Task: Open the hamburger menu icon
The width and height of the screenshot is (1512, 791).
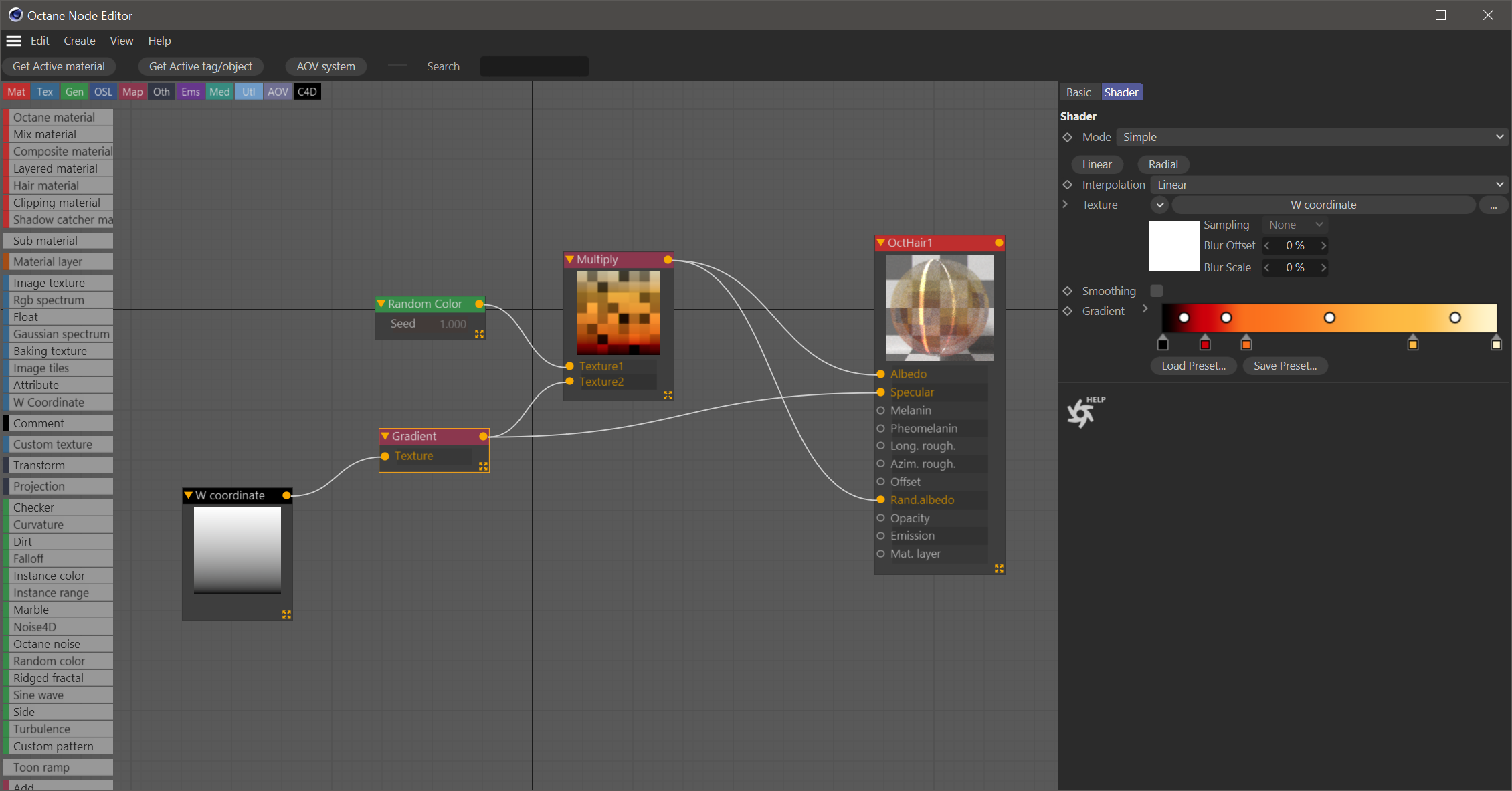Action: point(13,41)
